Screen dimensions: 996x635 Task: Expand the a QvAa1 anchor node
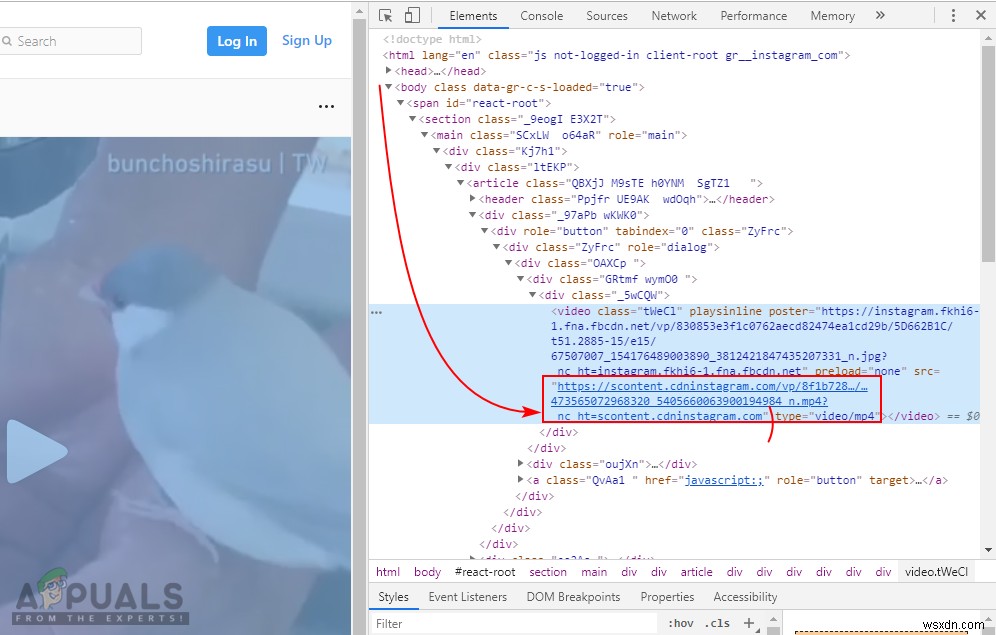pyautogui.click(x=521, y=479)
